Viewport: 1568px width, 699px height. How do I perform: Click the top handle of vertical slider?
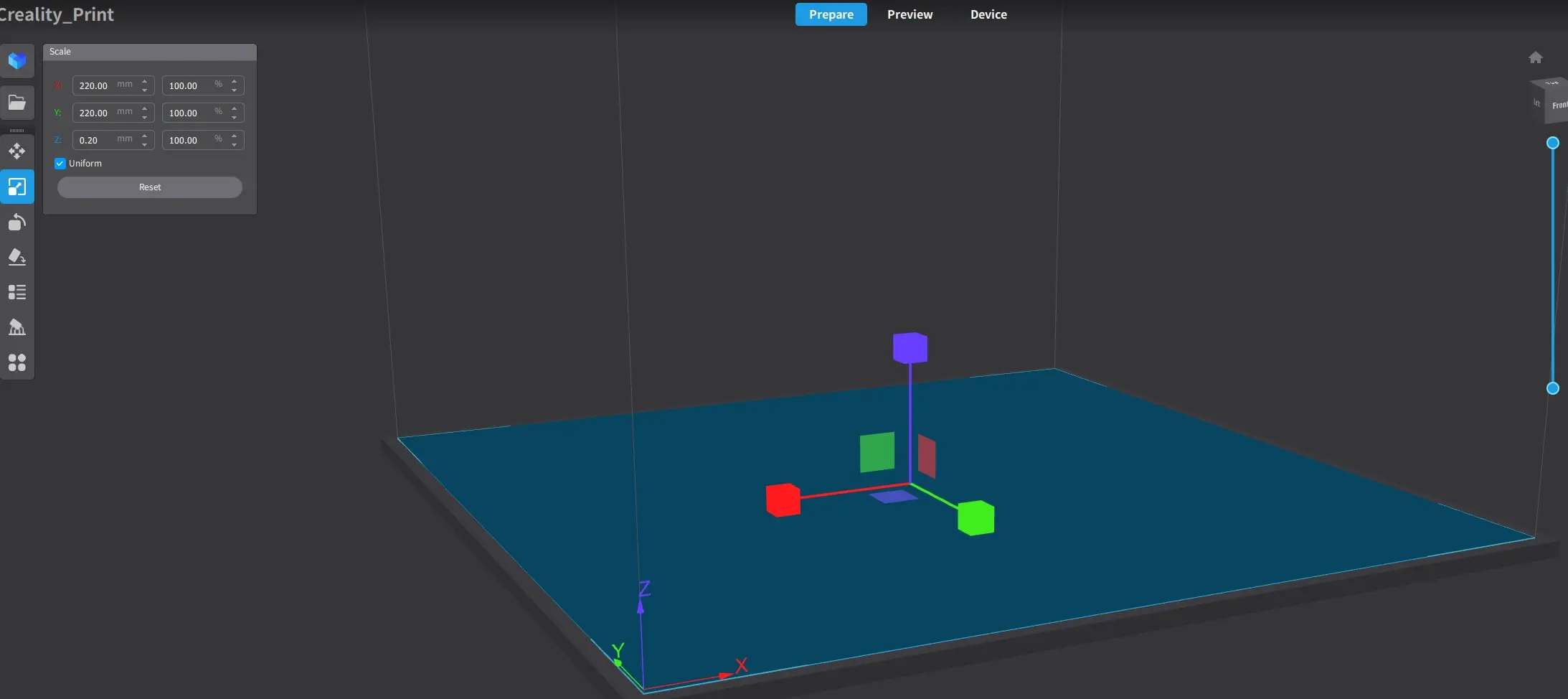tap(1553, 143)
